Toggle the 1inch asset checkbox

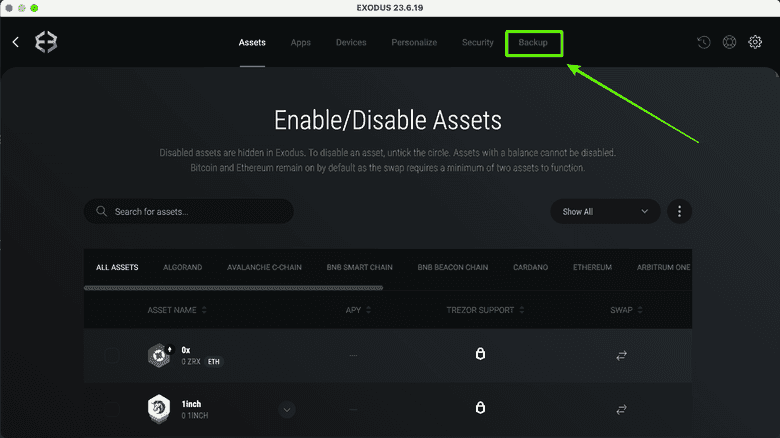click(111, 409)
